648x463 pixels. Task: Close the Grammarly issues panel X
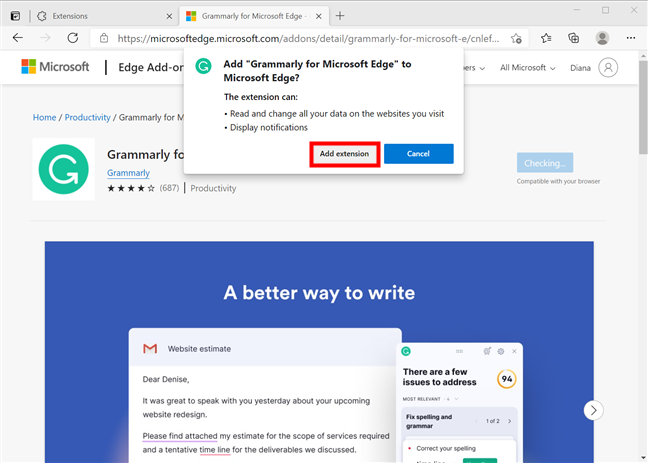(x=514, y=351)
